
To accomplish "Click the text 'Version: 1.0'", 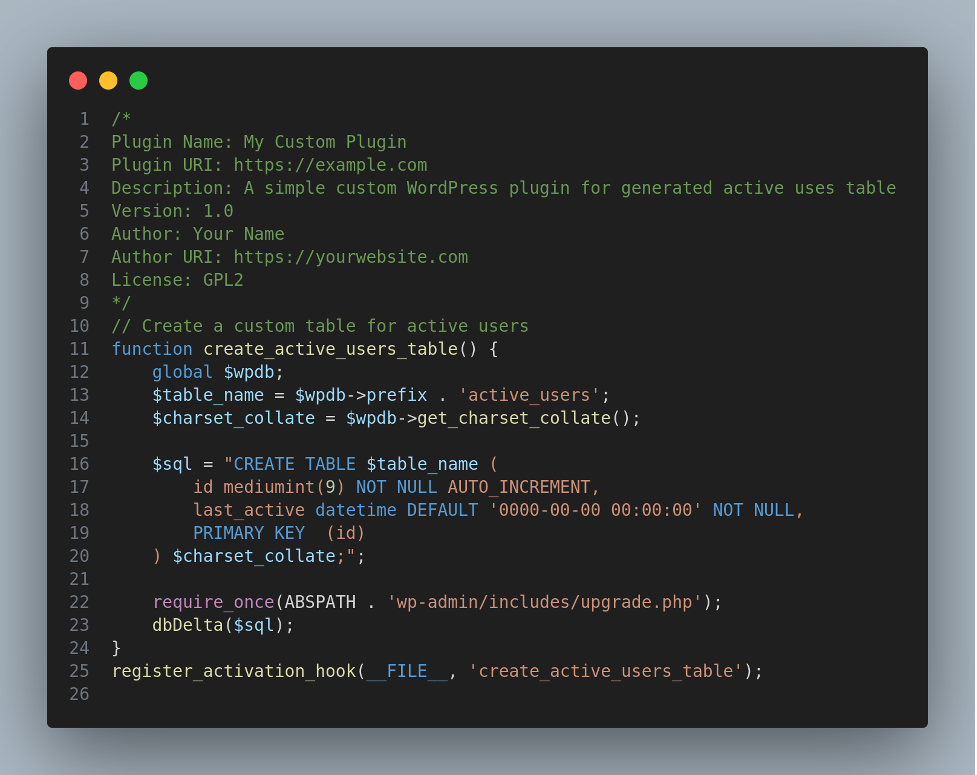I will click(173, 211).
